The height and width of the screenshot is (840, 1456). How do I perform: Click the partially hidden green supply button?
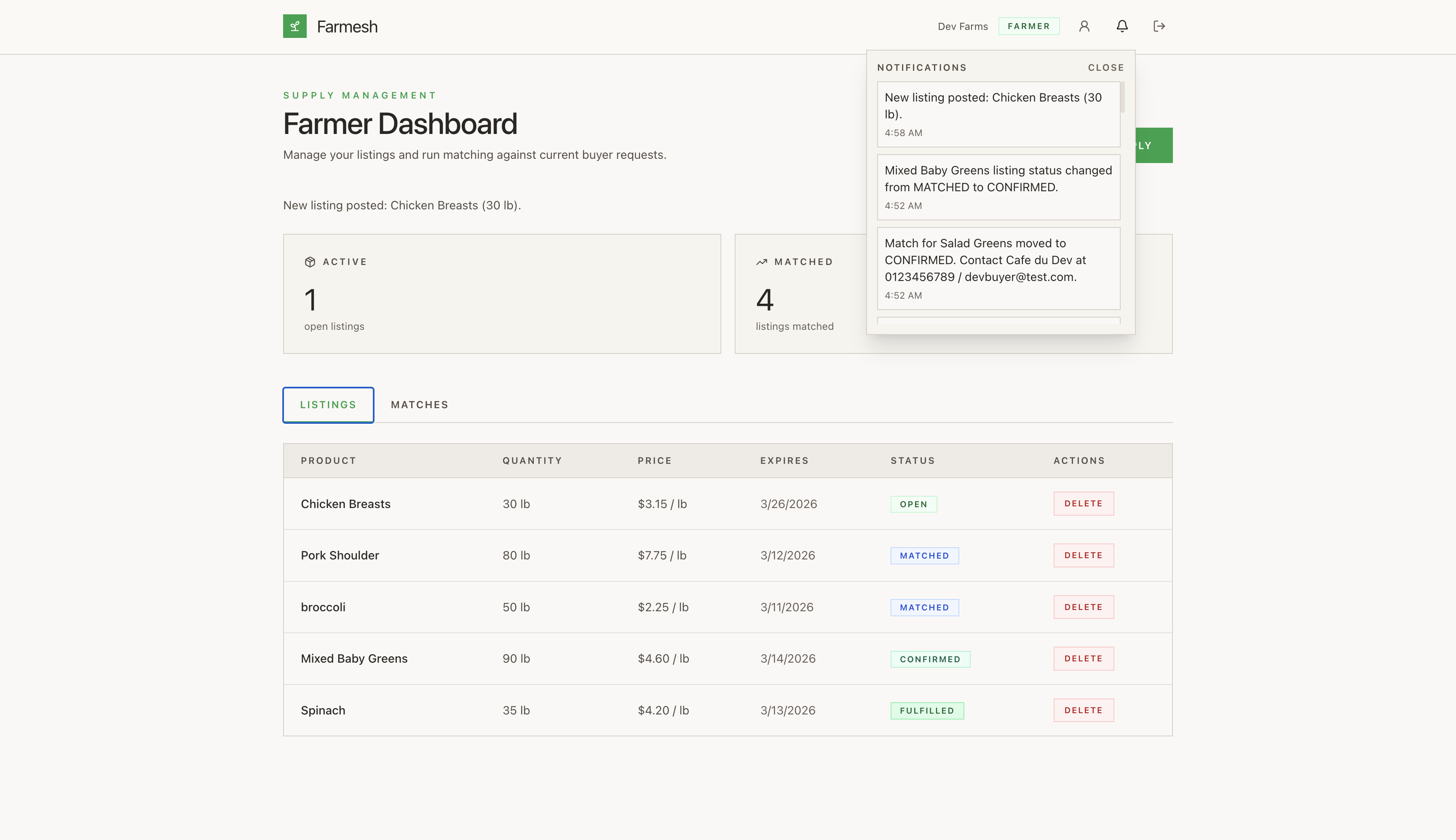pos(1154,145)
